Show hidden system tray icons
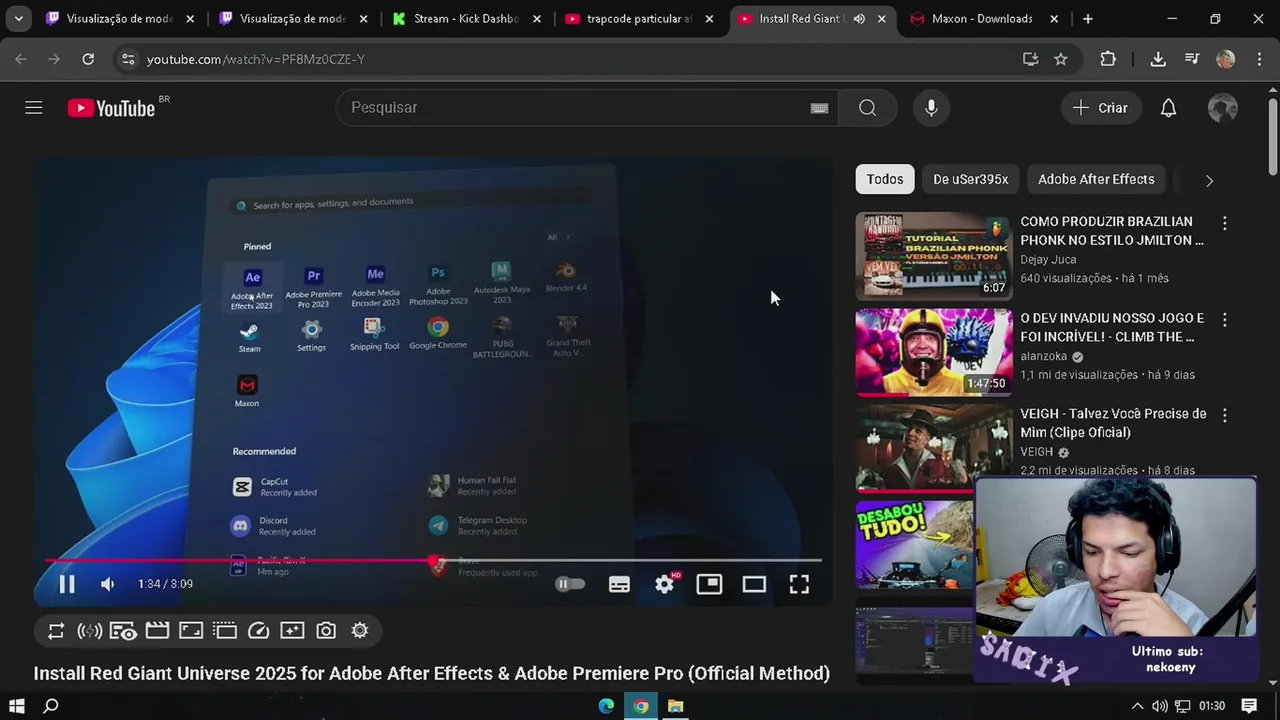 [1137, 706]
